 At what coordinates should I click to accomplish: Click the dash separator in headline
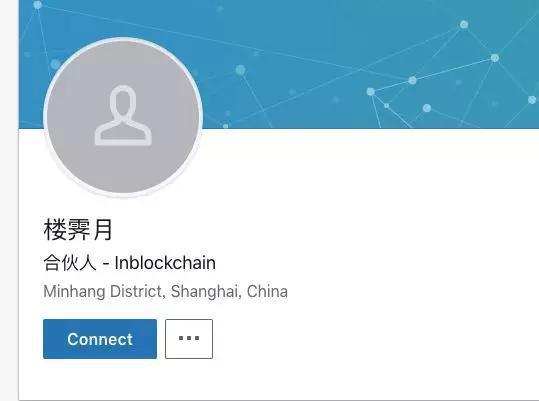point(106,264)
